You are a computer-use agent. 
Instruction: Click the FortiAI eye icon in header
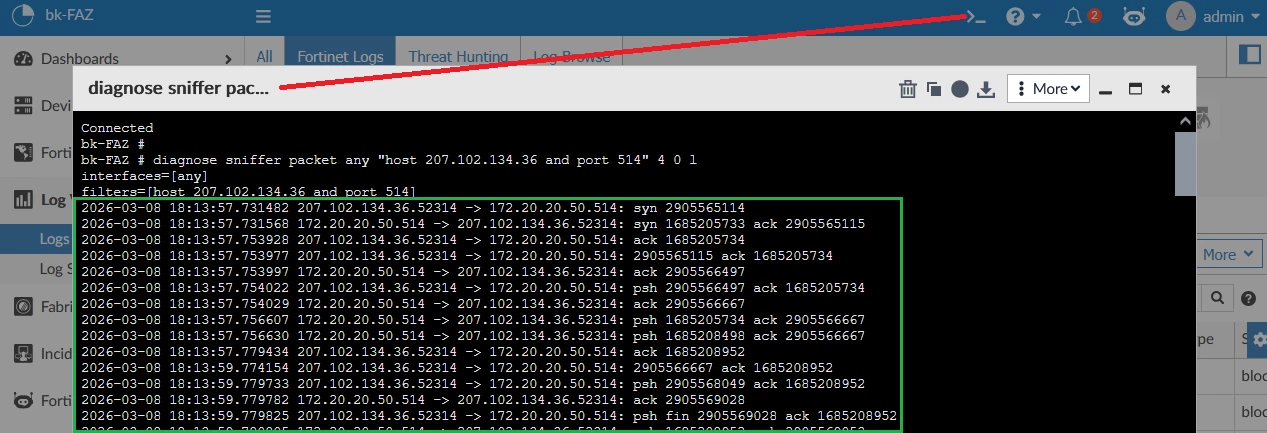point(1133,17)
